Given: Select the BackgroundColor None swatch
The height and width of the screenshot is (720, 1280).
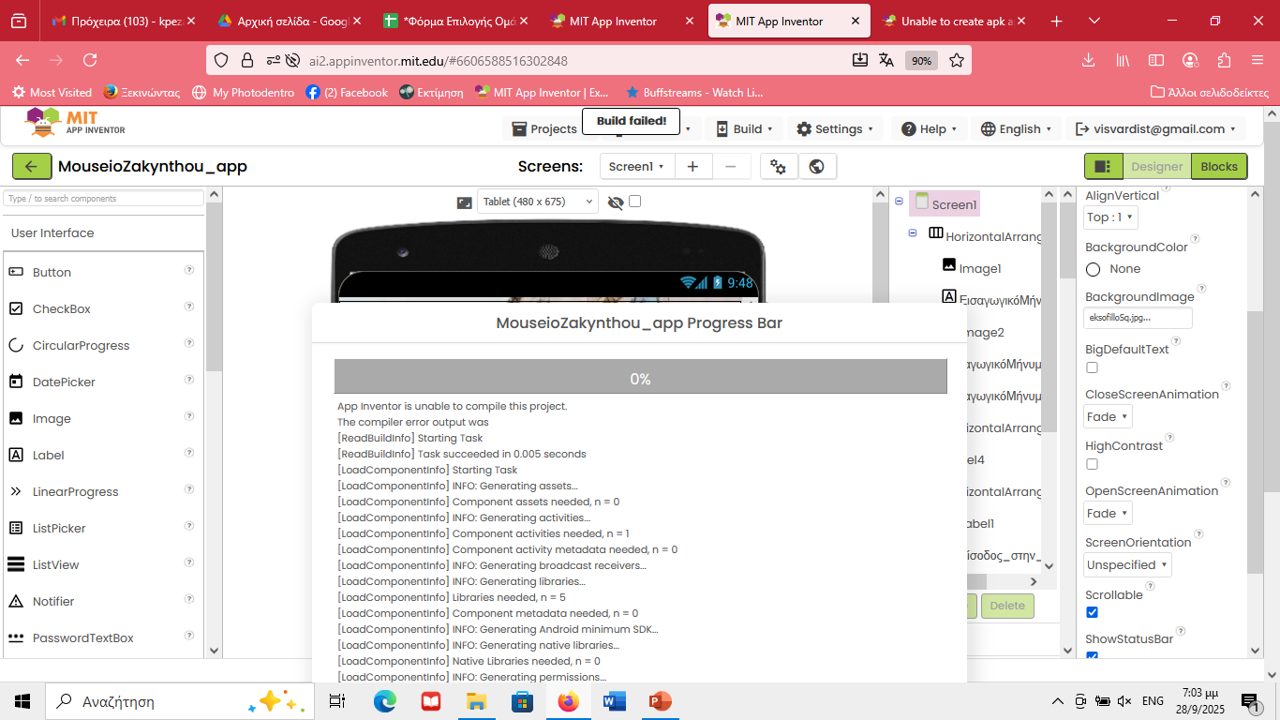Looking at the screenshot, I should (x=1093, y=269).
